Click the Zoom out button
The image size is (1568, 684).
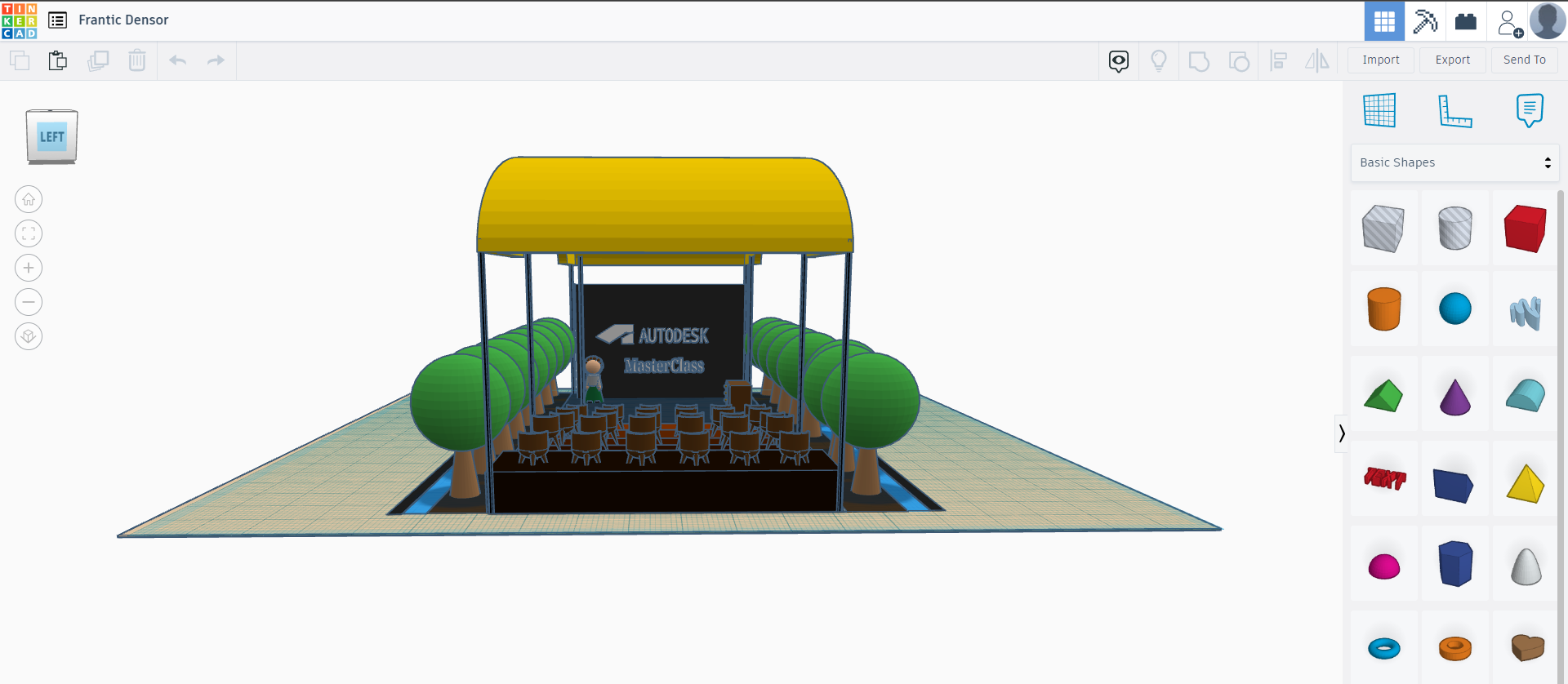tap(29, 302)
